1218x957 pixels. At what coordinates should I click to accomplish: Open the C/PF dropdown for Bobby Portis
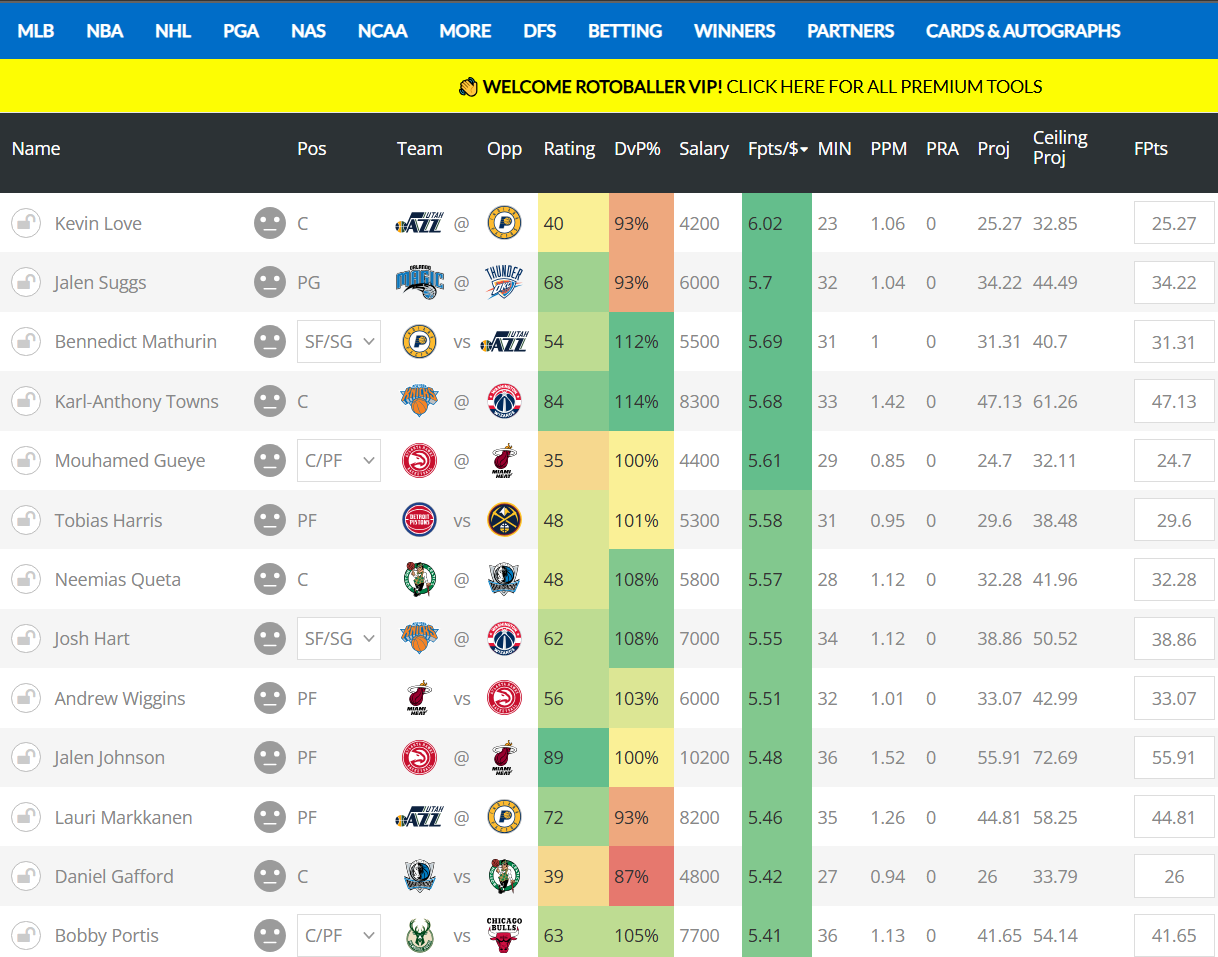[338, 936]
